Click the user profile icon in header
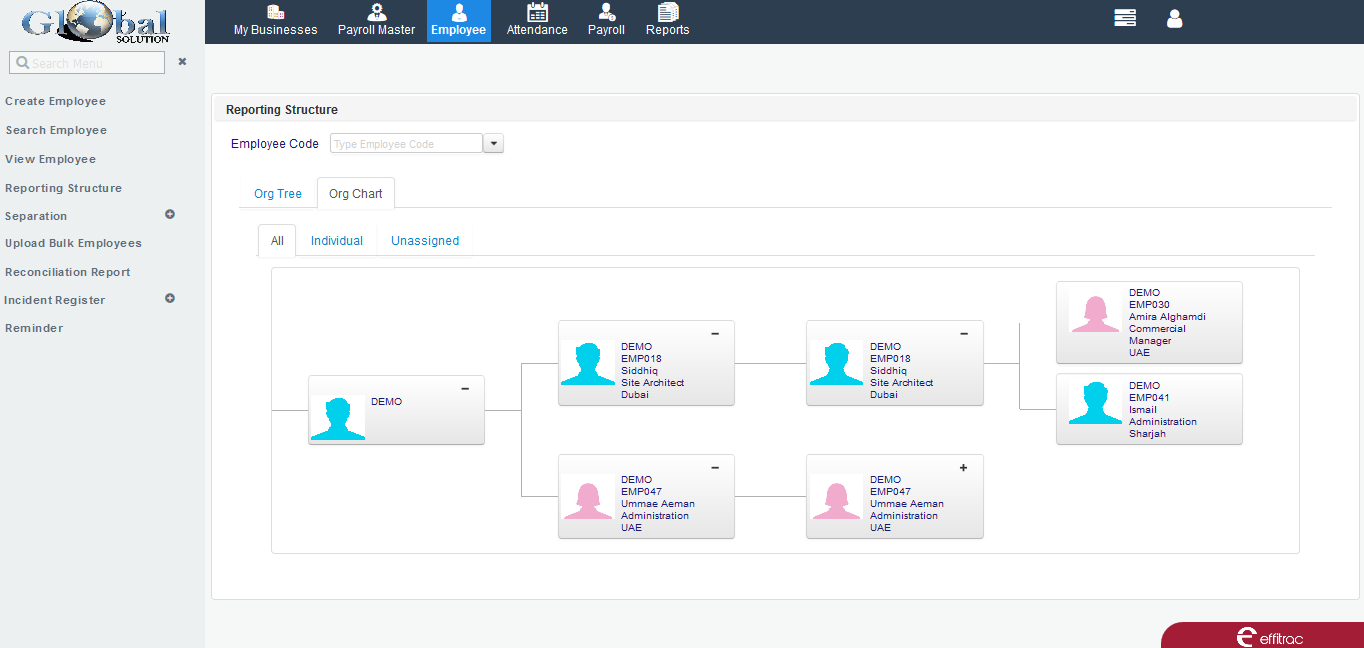1364x648 pixels. 1174,18
